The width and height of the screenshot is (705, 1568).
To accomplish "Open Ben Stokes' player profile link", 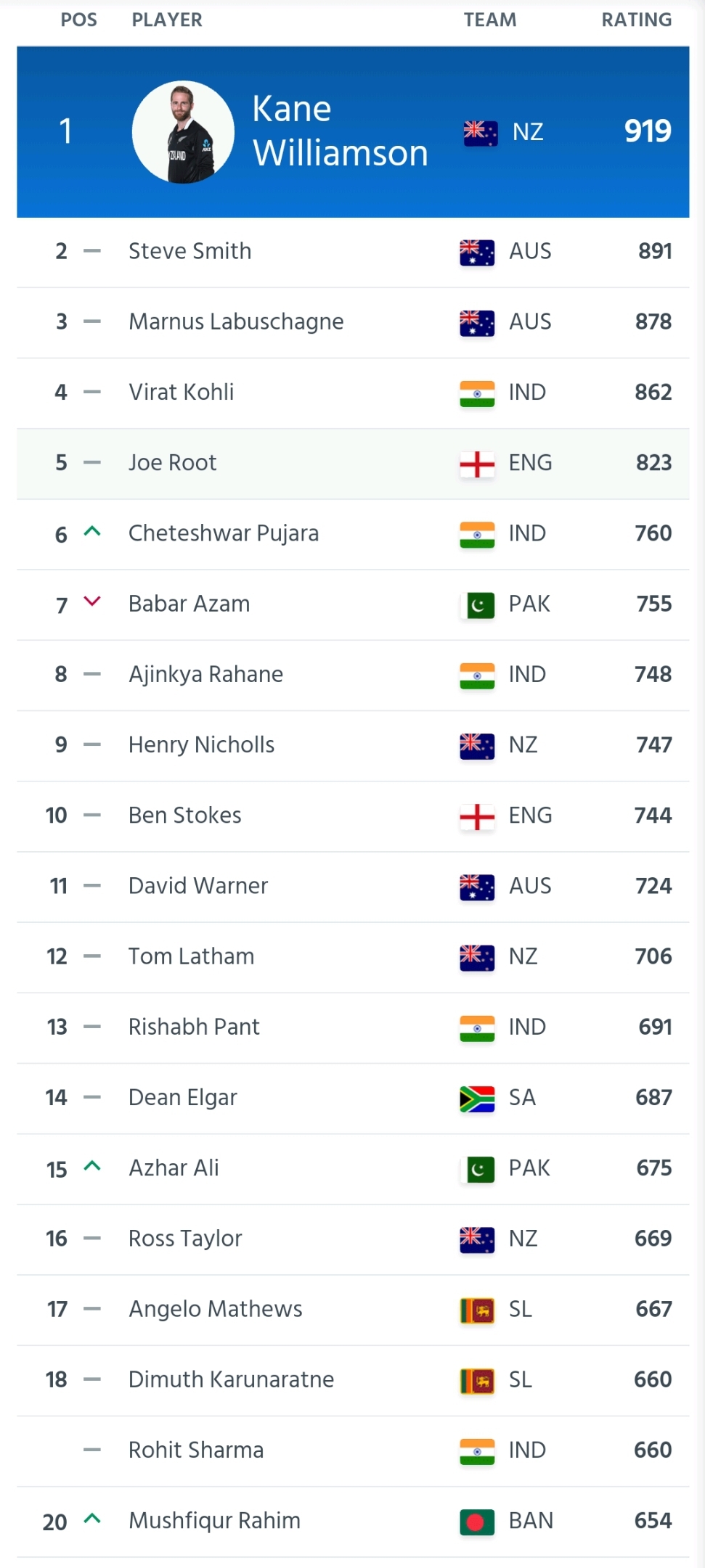I will [x=185, y=815].
